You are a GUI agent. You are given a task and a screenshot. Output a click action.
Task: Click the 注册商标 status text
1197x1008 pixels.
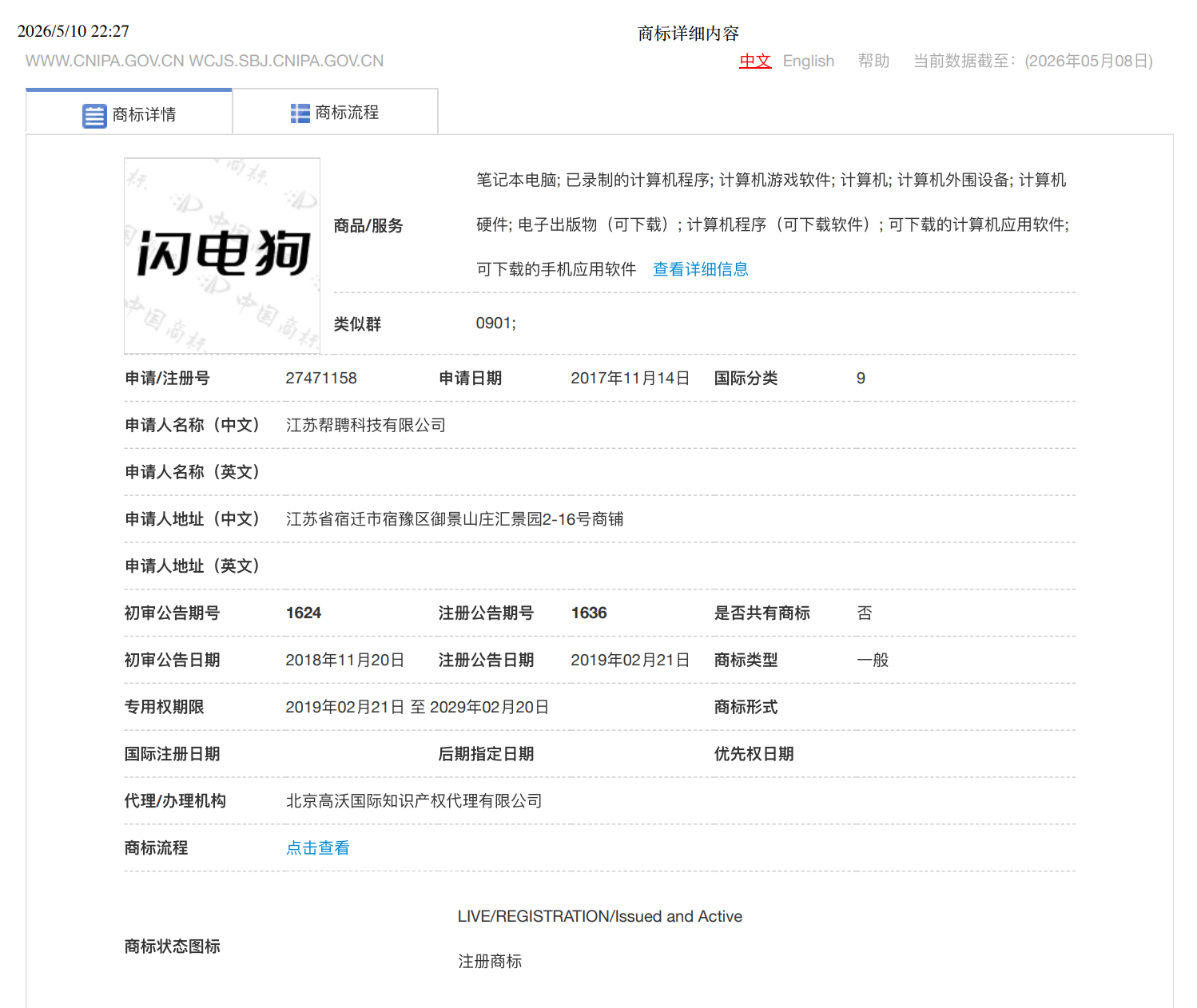pyautogui.click(x=490, y=961)
